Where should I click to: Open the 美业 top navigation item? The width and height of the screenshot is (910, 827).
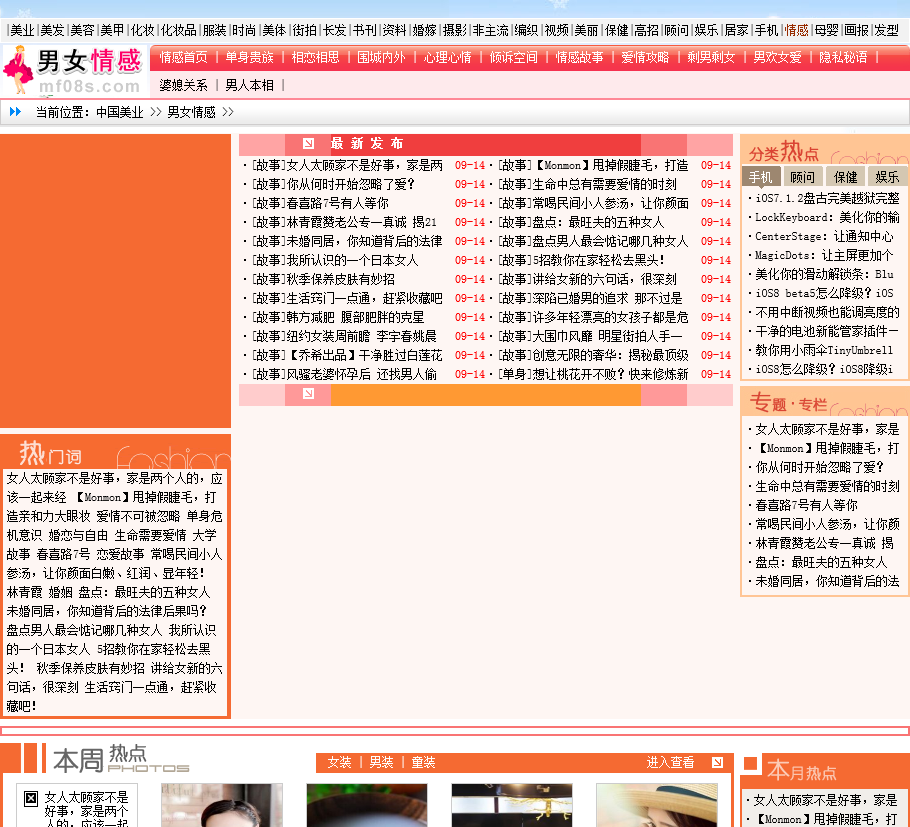(23, 30)
